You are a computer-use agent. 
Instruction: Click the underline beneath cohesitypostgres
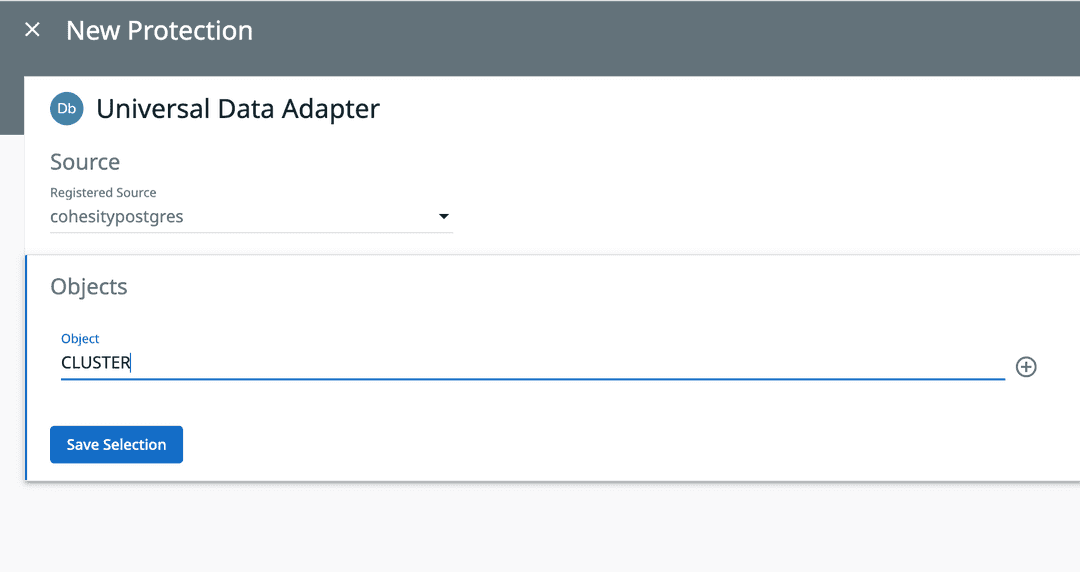[x=251, y=233]
